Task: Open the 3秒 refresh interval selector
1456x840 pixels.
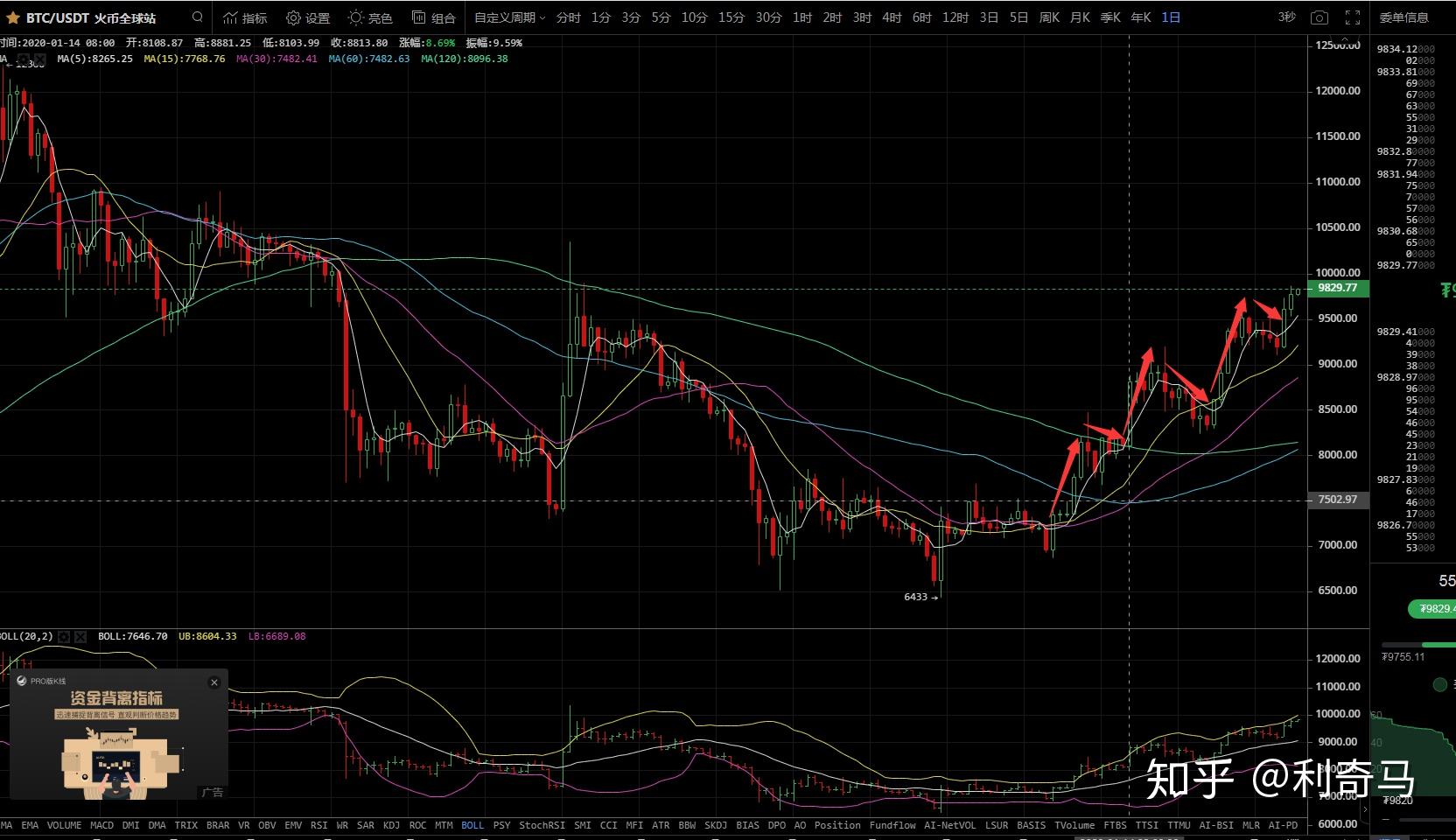Action: [1286, 17]
